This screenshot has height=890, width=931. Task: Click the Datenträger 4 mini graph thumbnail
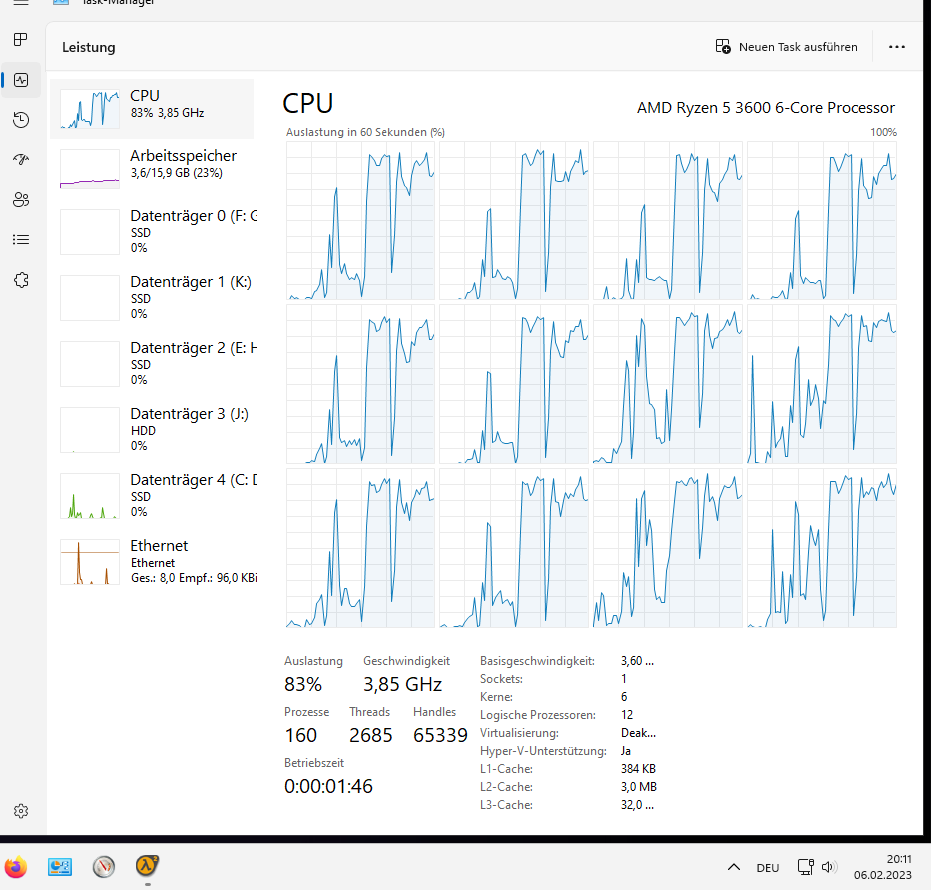(x=90, y=496)
